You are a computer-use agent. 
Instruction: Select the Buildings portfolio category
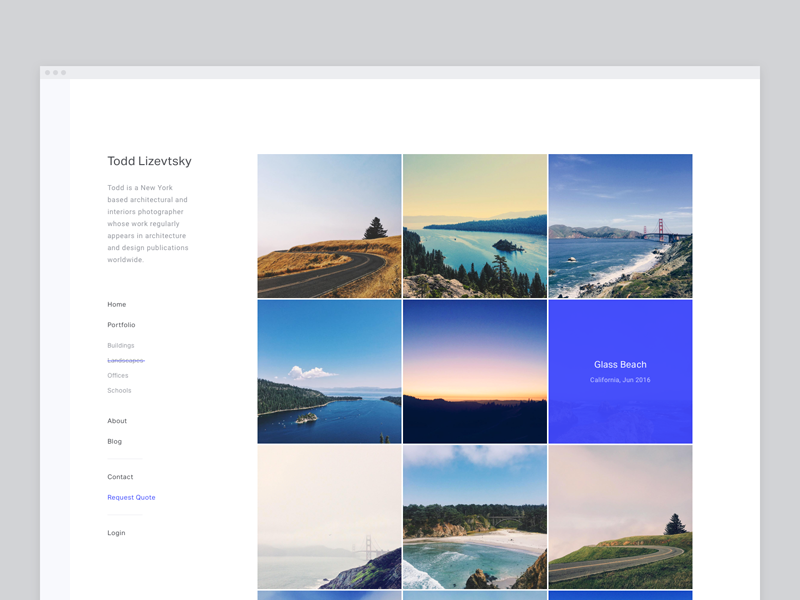120,345
